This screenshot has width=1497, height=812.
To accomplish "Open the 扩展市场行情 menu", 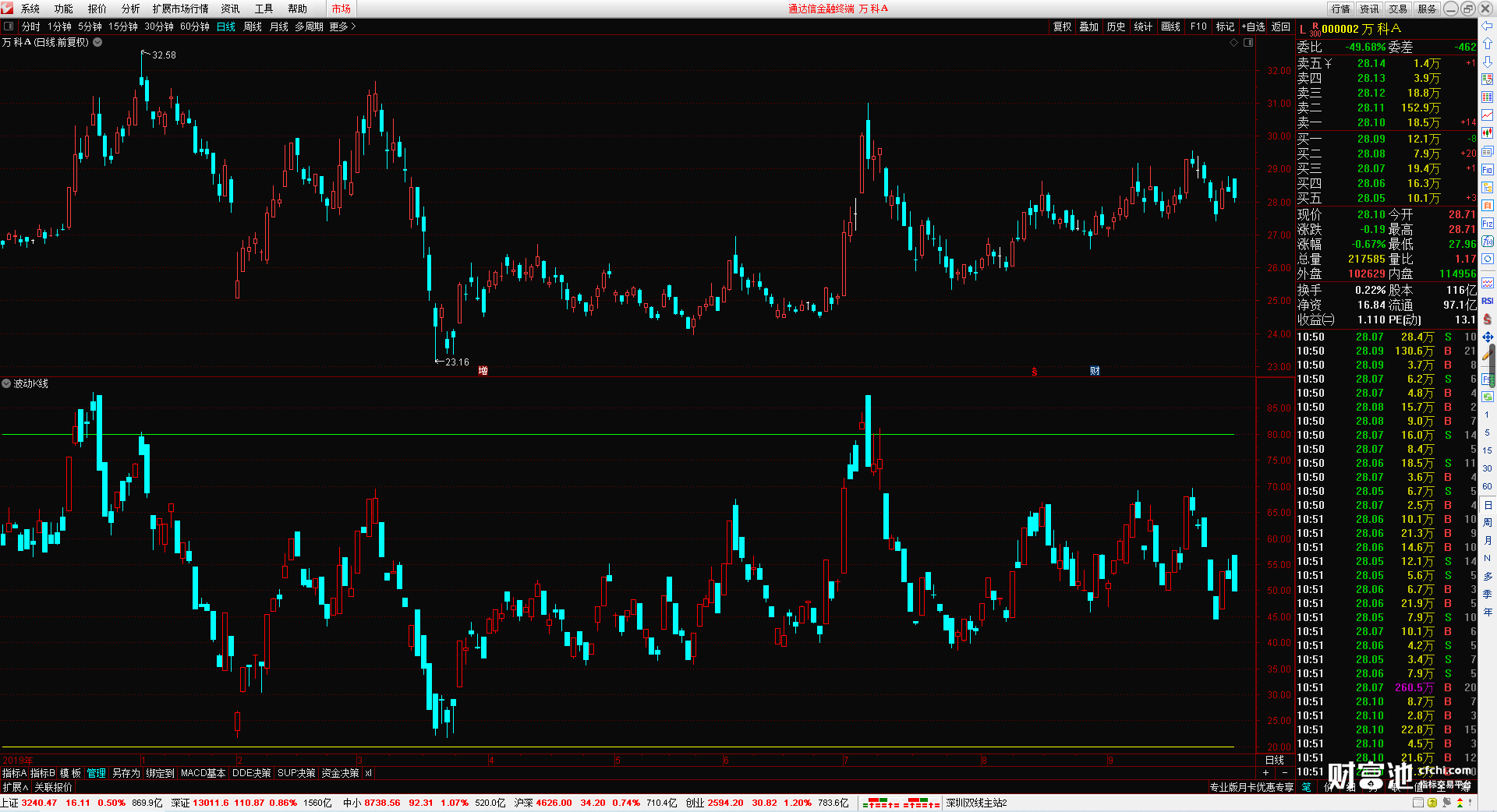I will [180, 9].
